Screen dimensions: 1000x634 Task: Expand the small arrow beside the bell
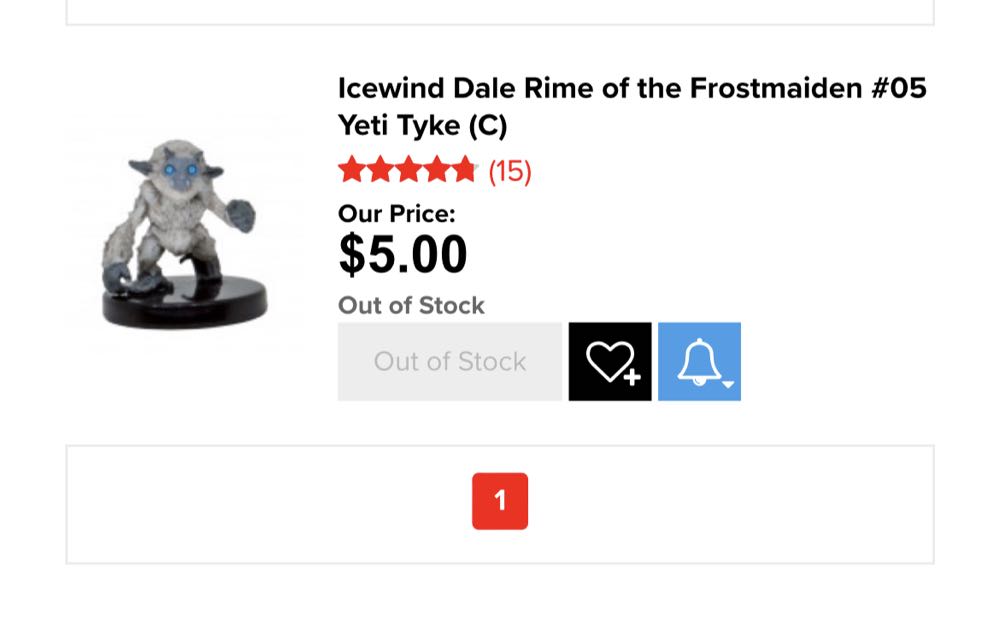click(728, 384)
